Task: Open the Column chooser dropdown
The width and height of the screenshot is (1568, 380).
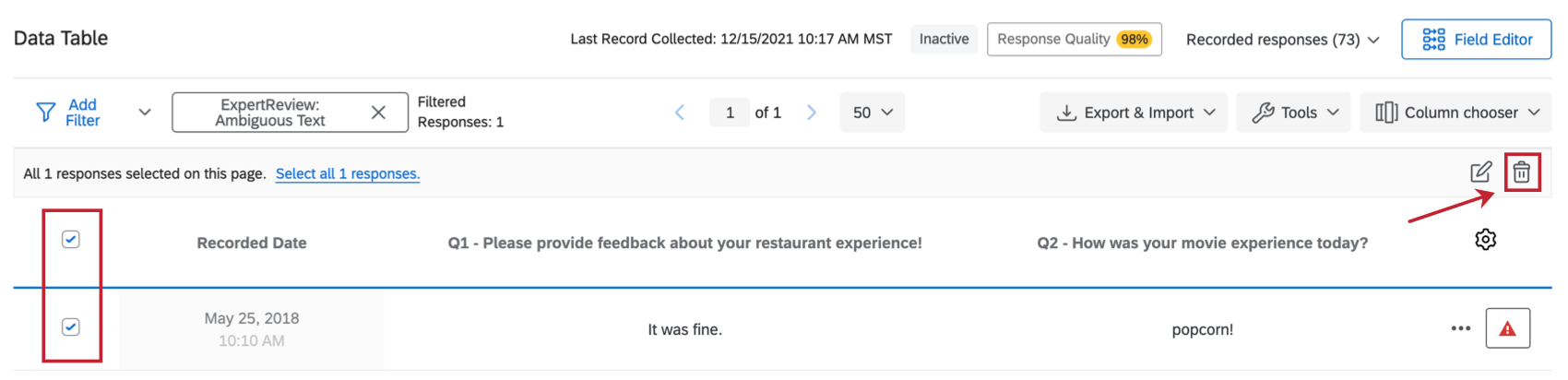Action: 1456,113
